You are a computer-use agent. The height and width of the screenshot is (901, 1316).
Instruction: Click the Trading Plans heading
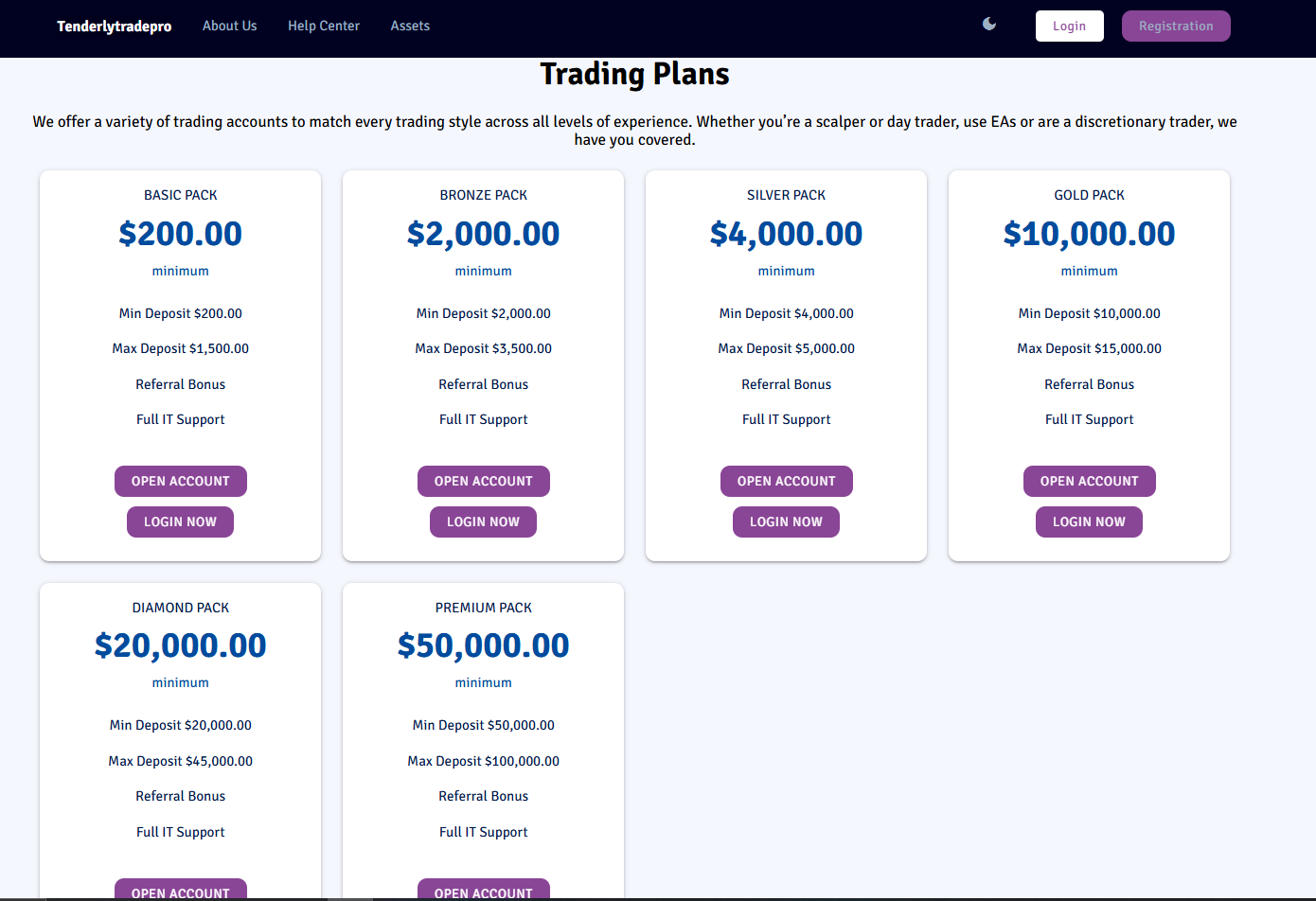[634, 74]
